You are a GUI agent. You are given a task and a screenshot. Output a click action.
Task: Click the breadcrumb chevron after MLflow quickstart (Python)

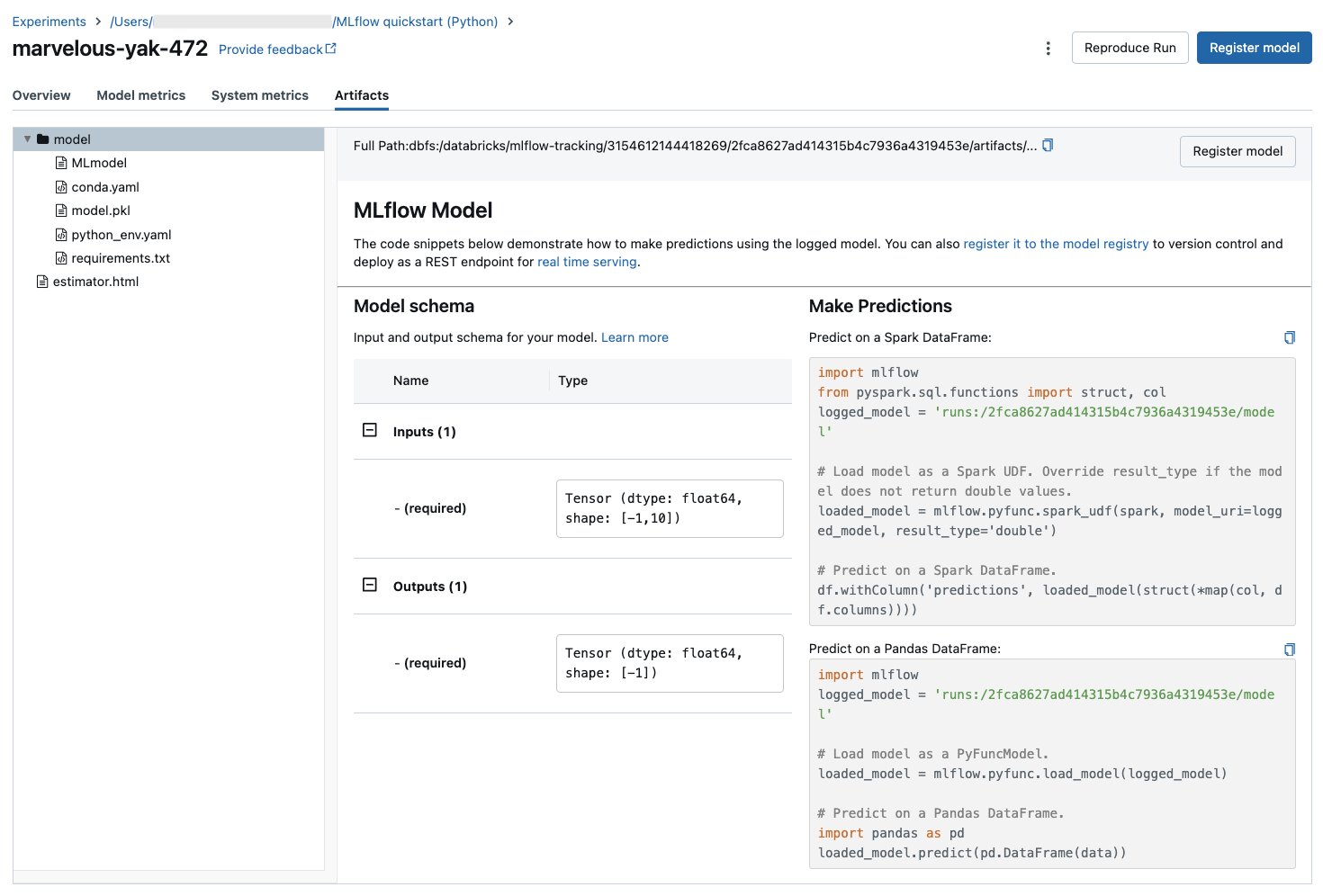pyautogui.click(x=510, y=22)
